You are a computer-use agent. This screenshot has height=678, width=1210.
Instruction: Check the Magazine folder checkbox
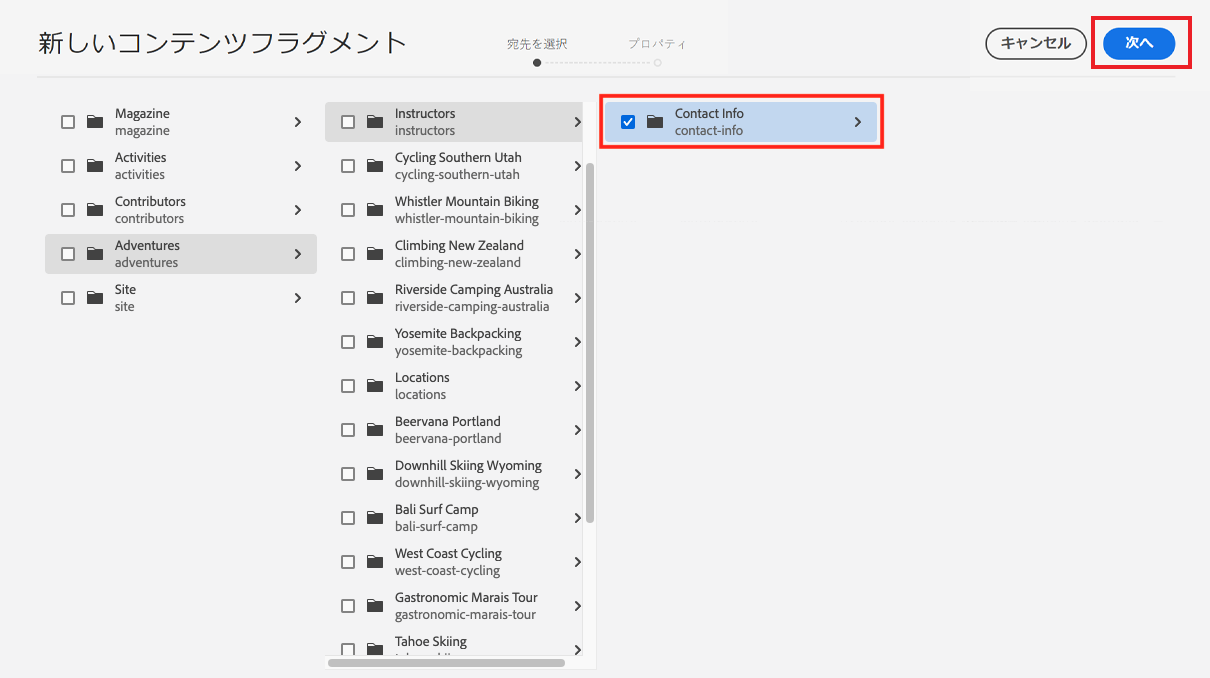click(68, 122)
